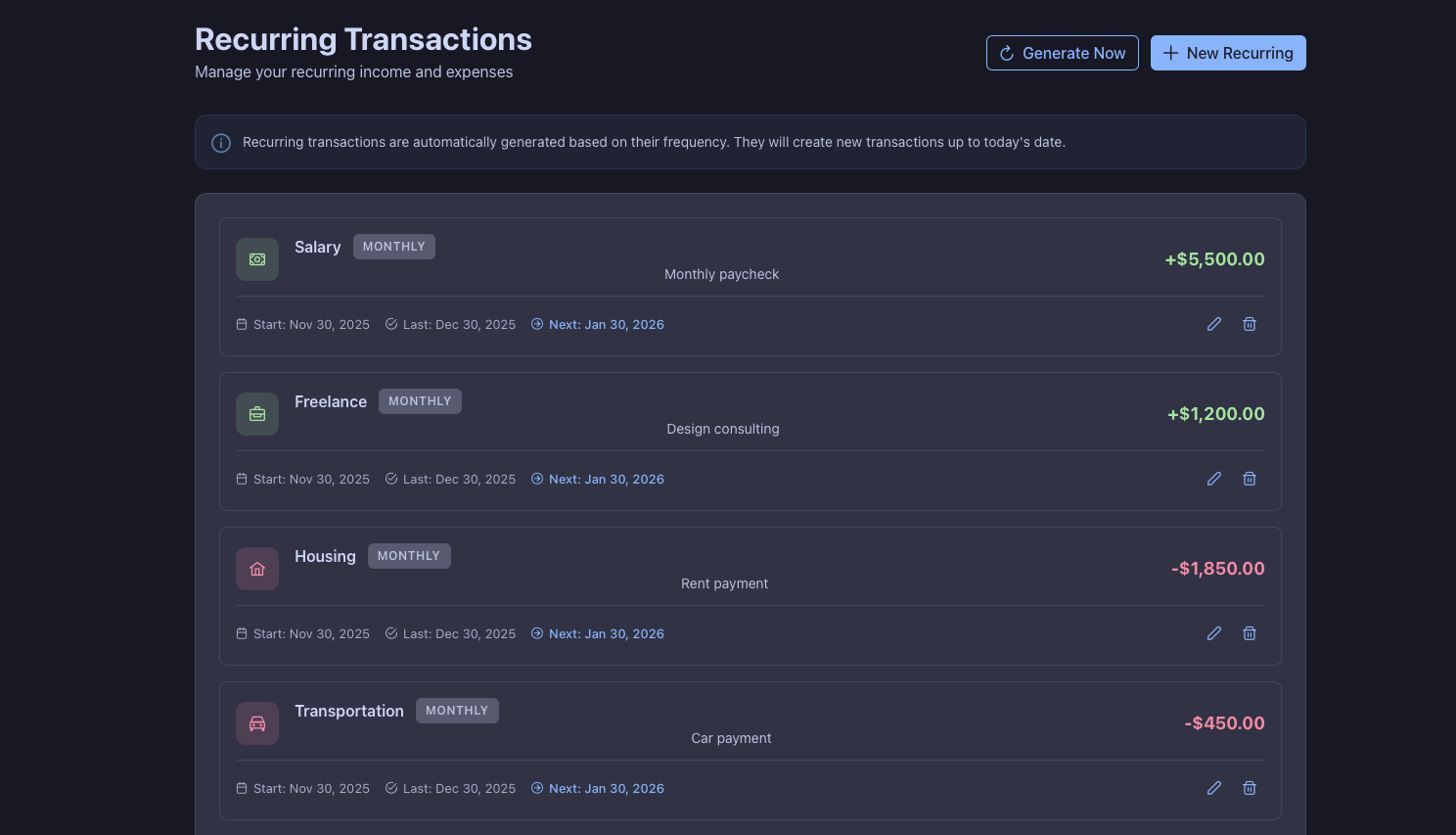The image size is (1456, 835).
Task: Click the Freelance briefcase icon
Action: pos(256,413)
